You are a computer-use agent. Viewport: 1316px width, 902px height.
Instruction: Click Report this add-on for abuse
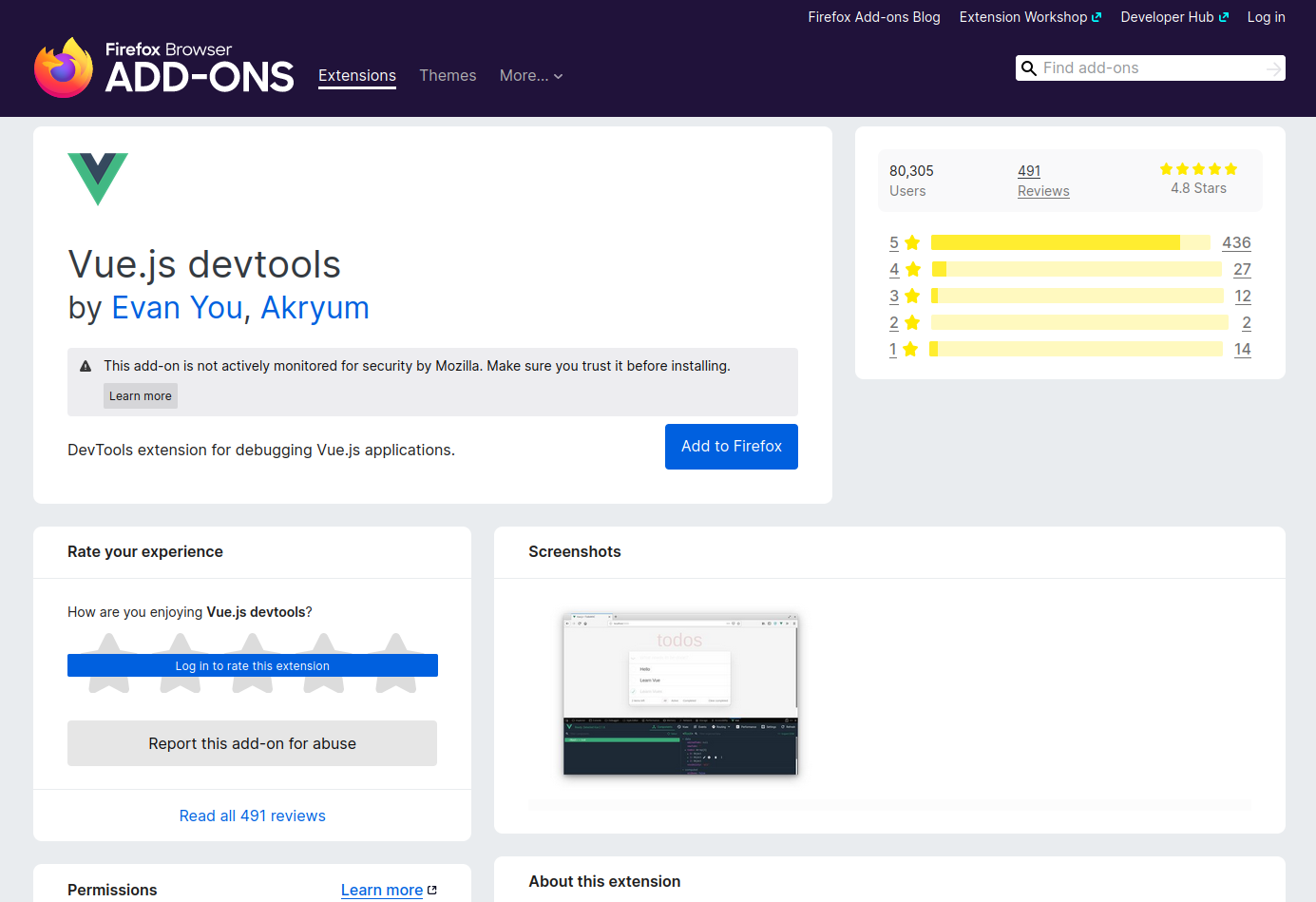pos(253,743)
